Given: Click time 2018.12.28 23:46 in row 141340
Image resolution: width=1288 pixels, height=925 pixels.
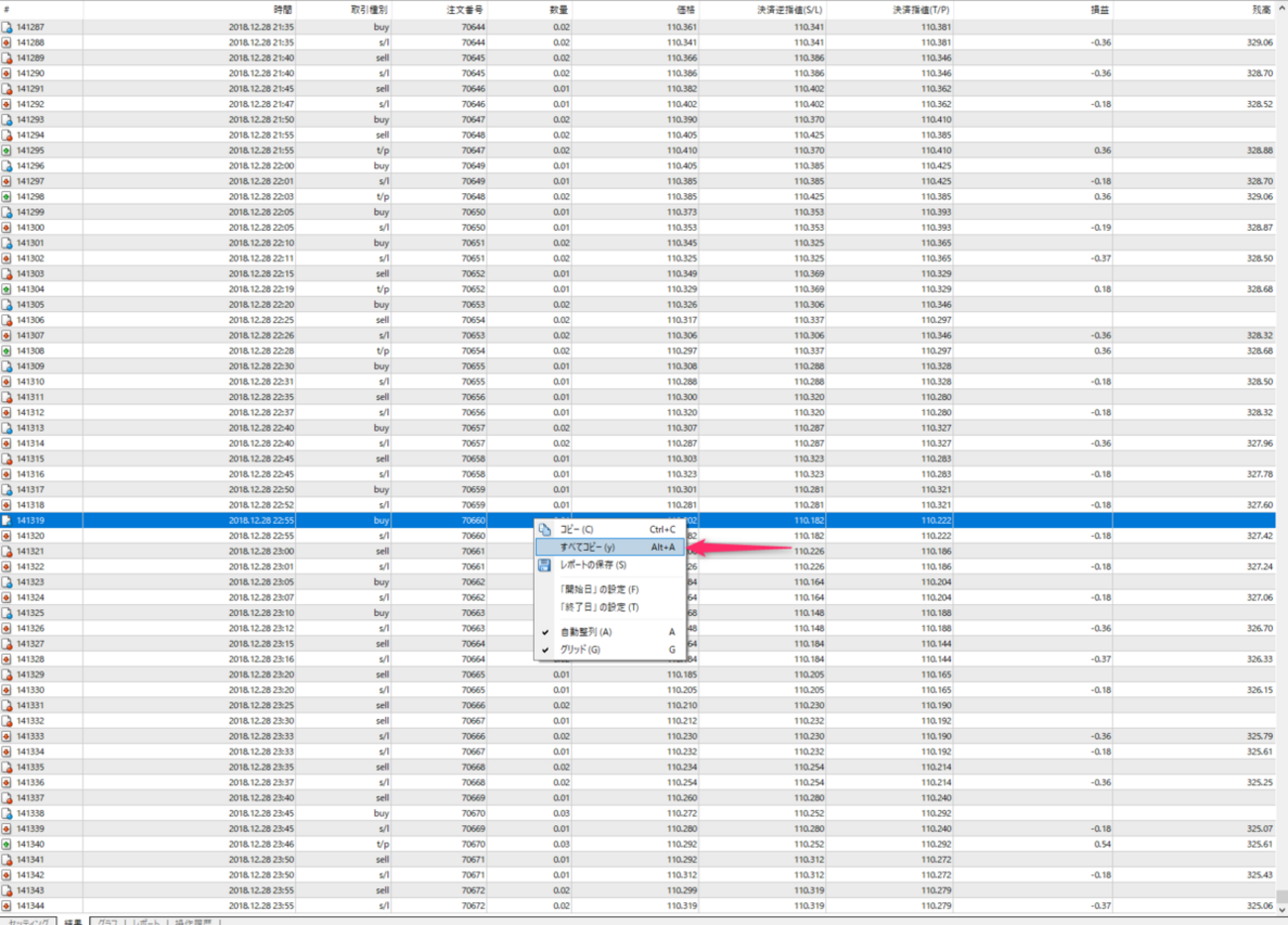Looking at the screenshot, I should pyautogui.click(x=262, y=844).
